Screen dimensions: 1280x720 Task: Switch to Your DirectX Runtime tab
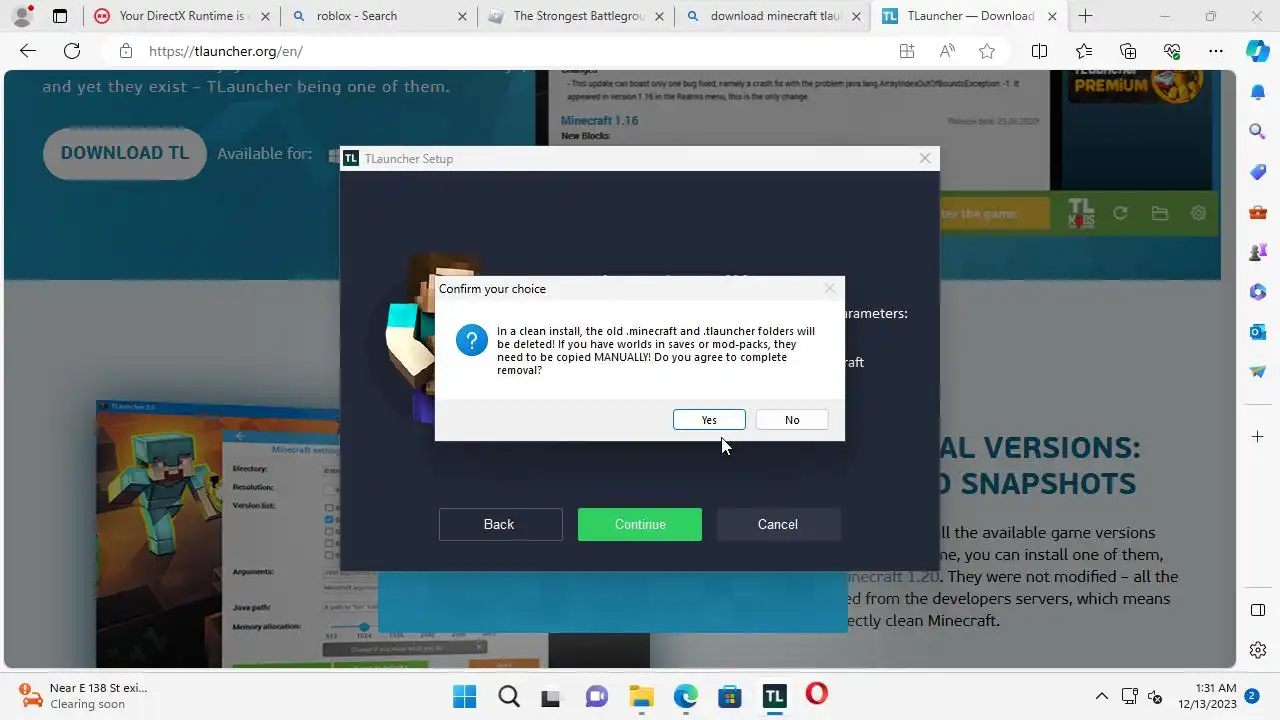point(181,16)
